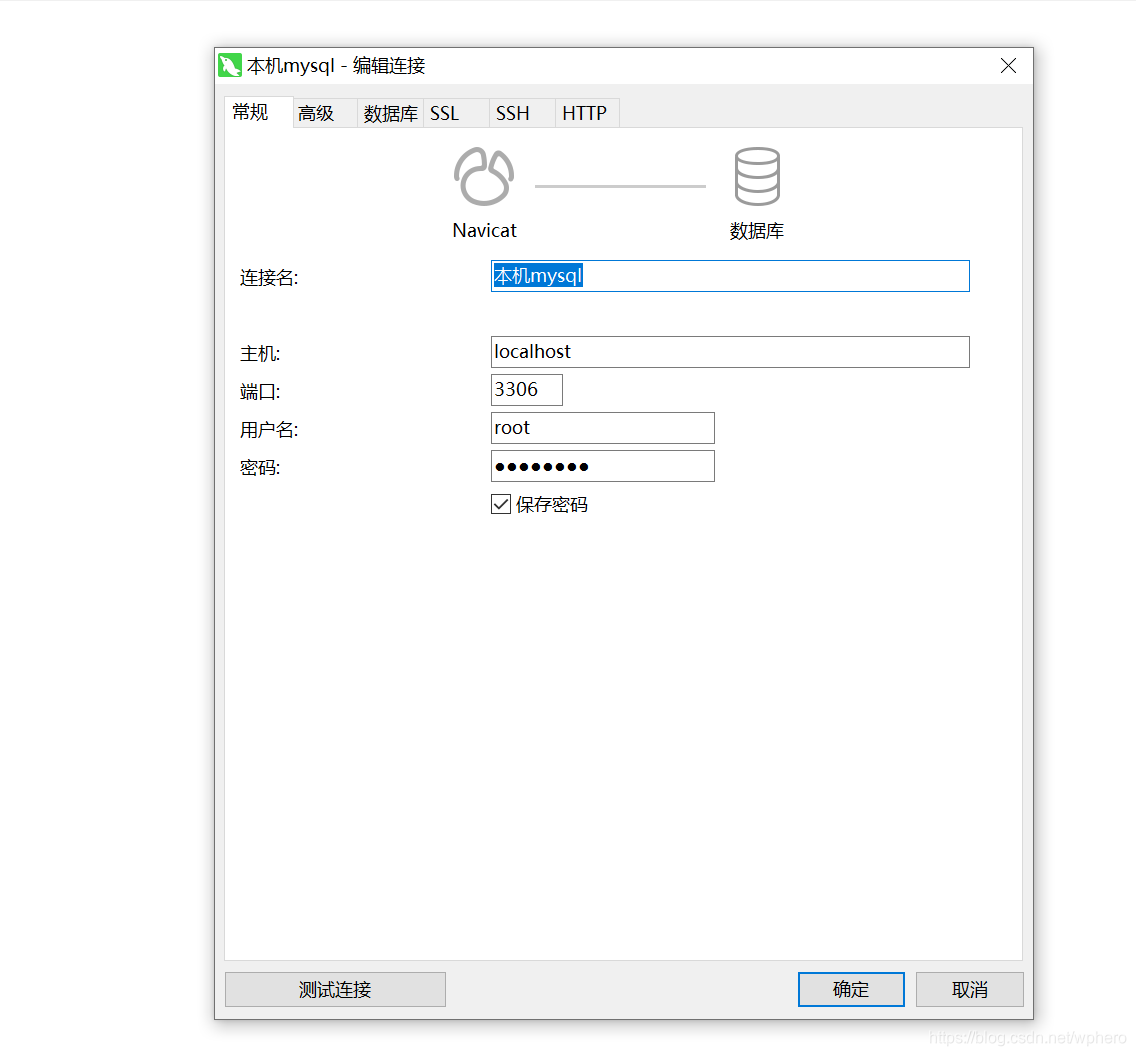
Task: Click the 本机mysql - 编辑连接 window title
Action: (336, 66)
